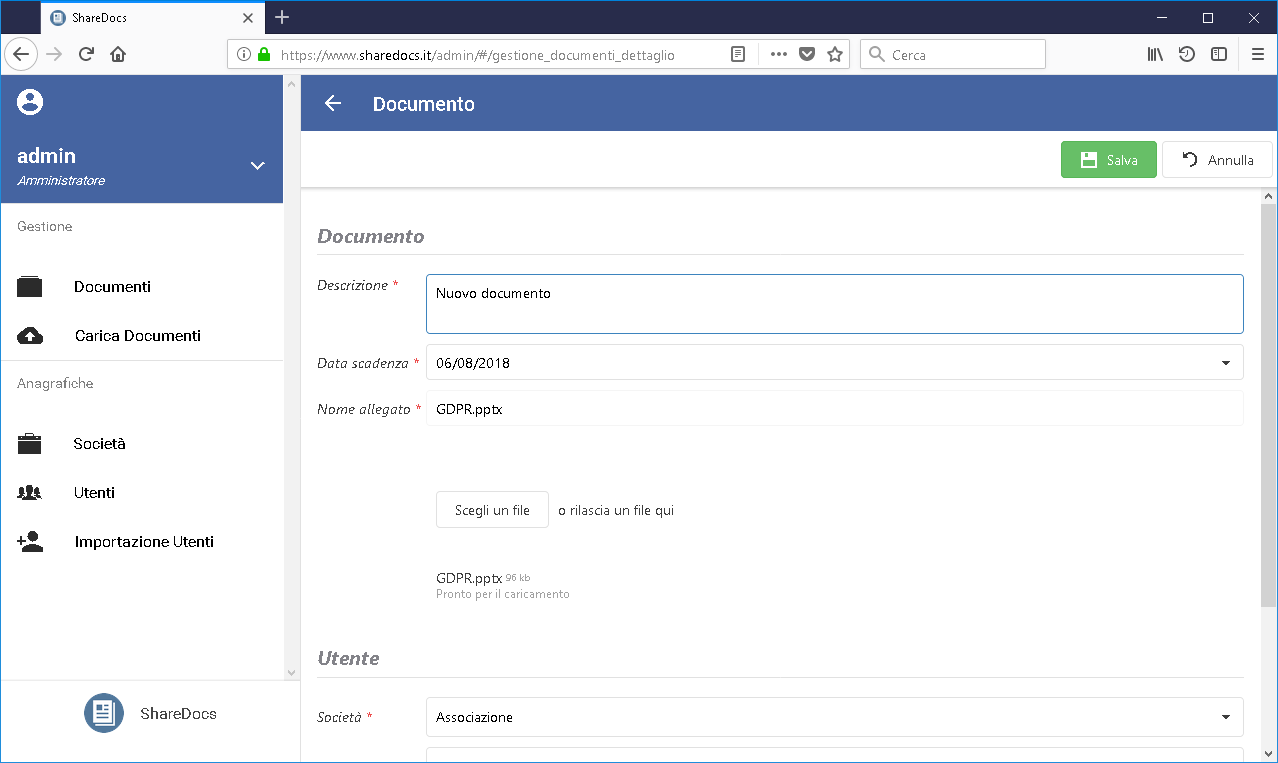Open Documenti via its folder icon

(30, 287)
